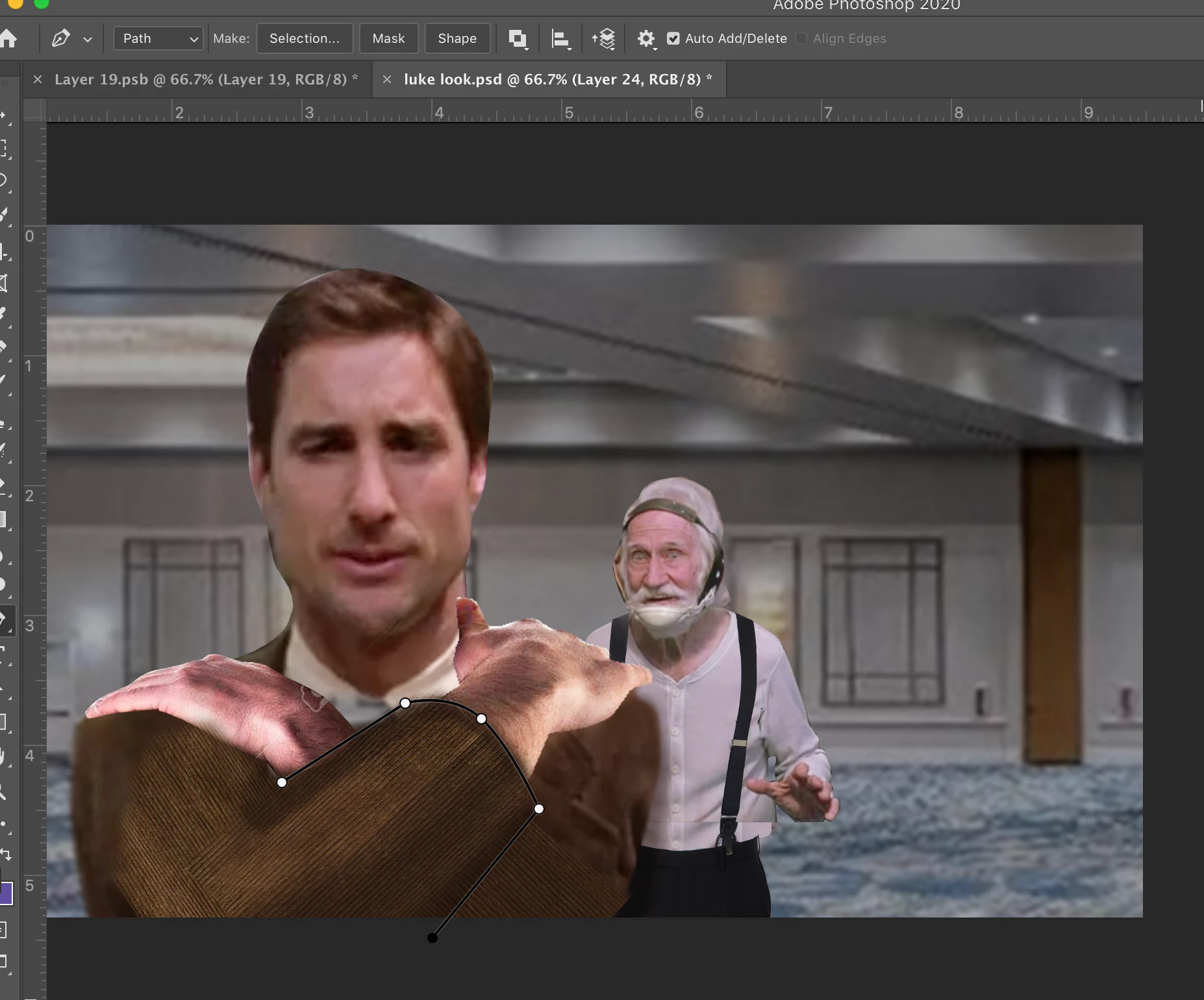Open the gear settings for pen options
This screenshot has height=1000, width=1204.
pyautogui.click(x=646, y=39)
